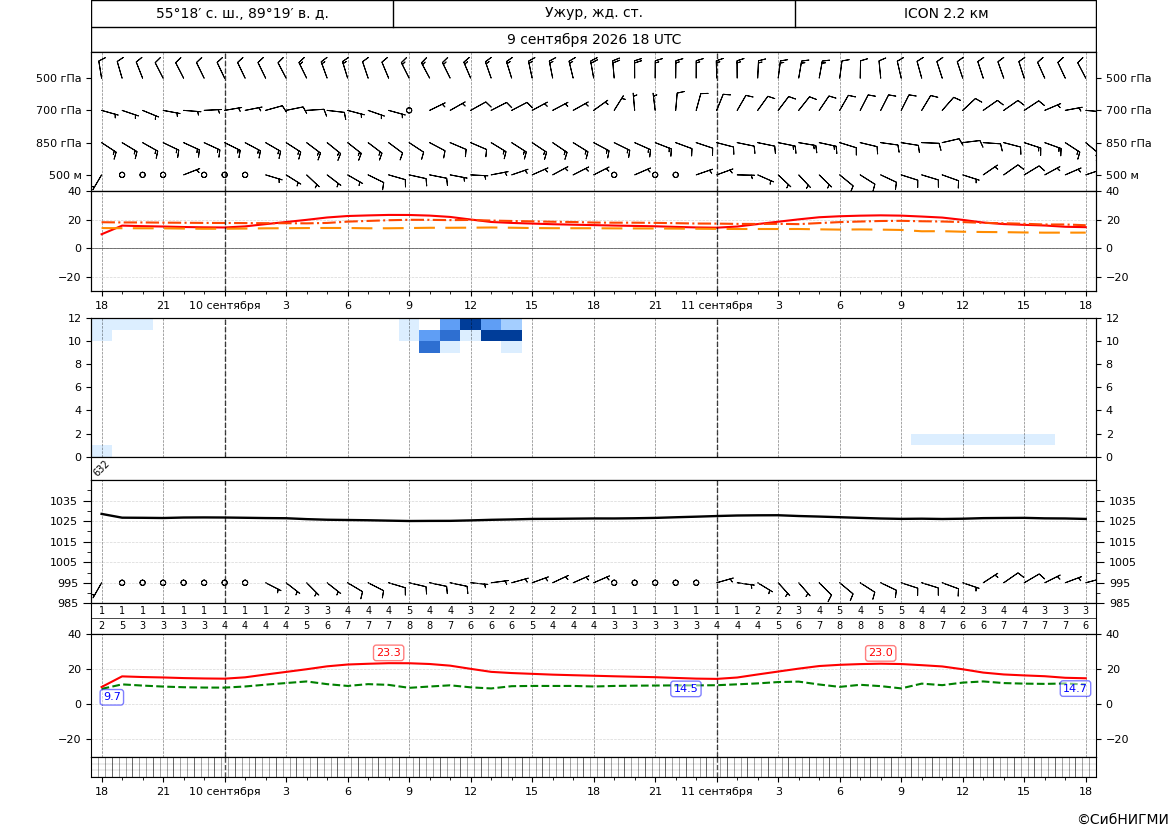
Task: Click the 14.7 minimum temperature box
Action: click(1074, 688)
